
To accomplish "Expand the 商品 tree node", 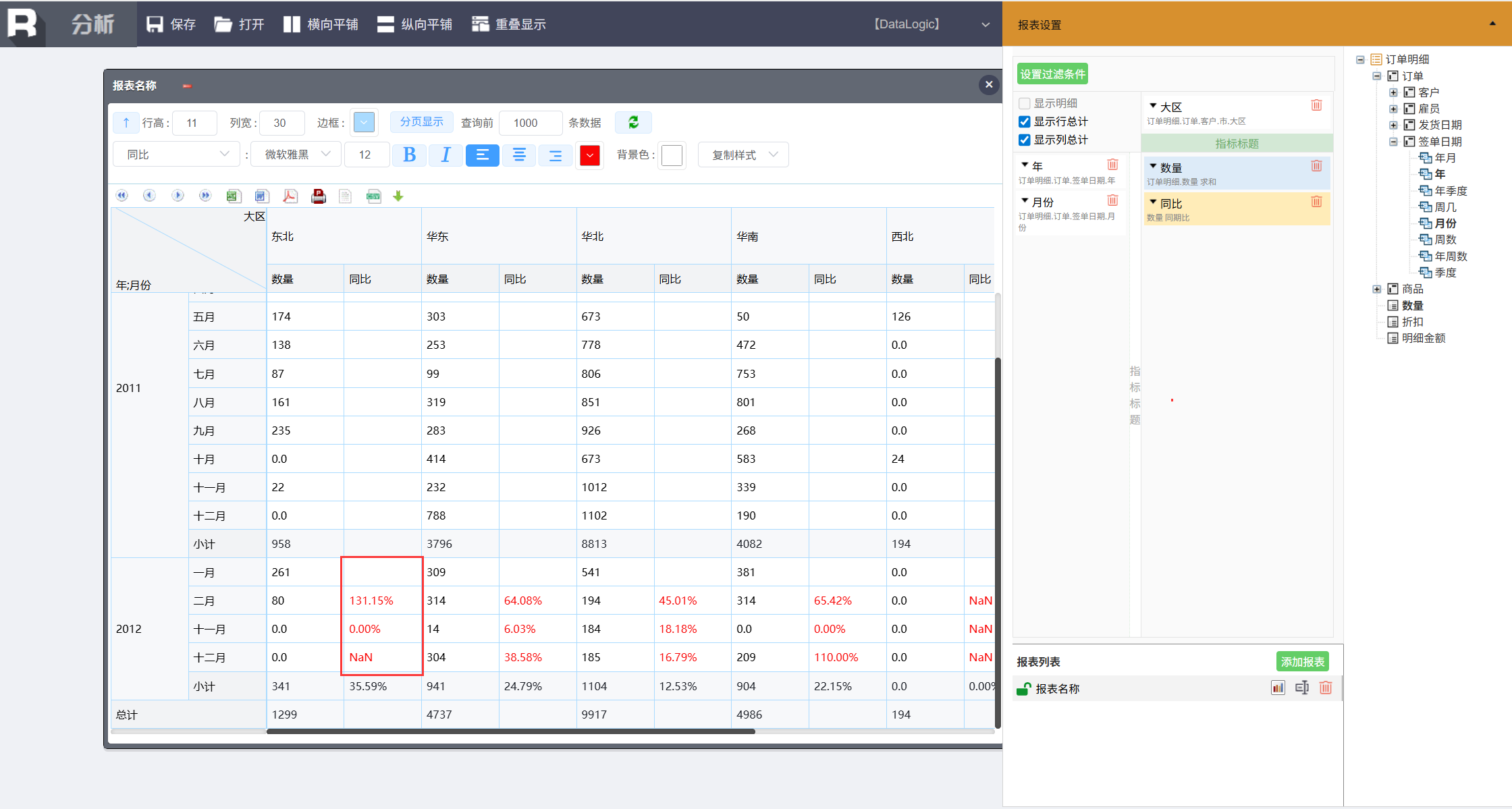I will point(1377,289).
